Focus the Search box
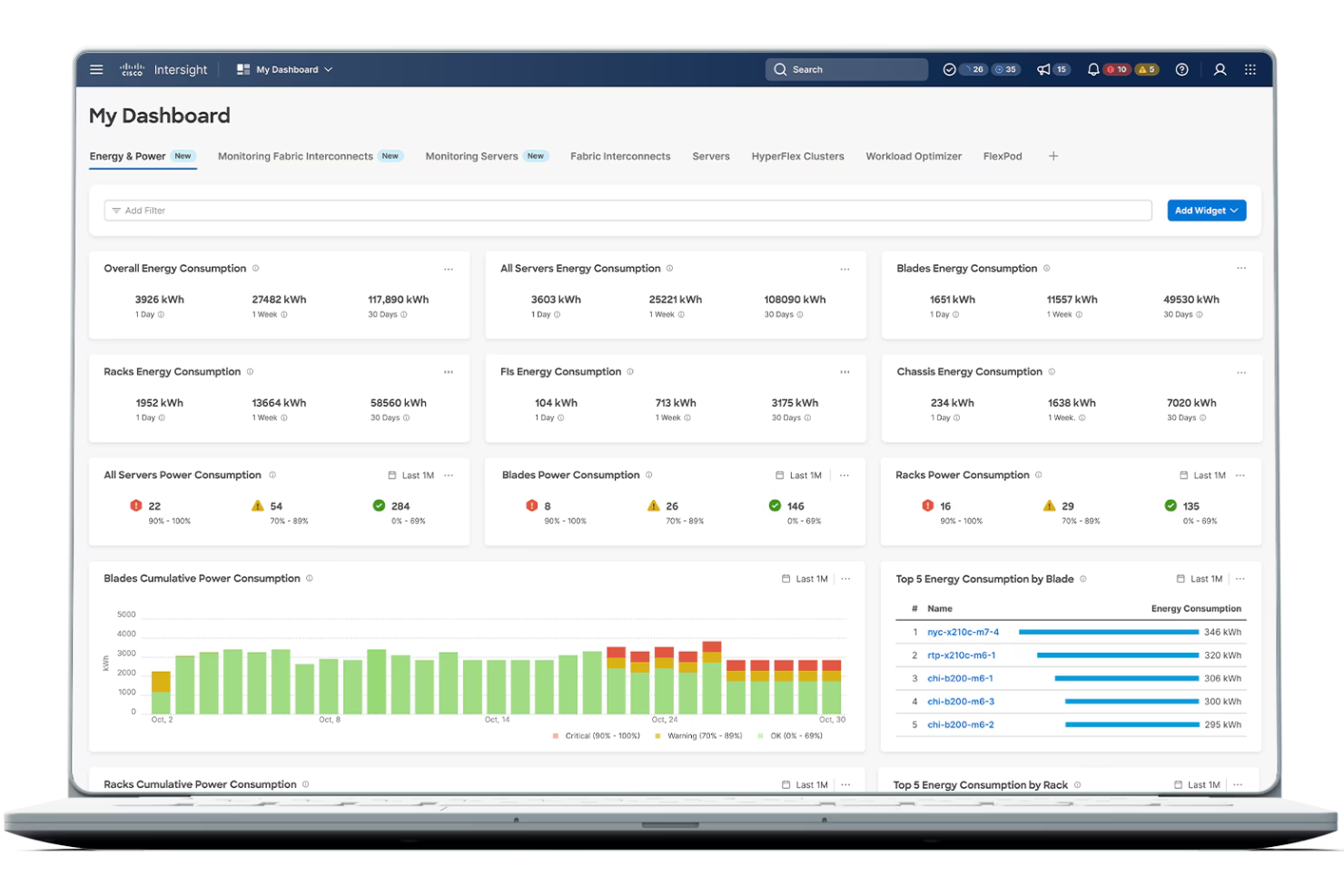This screenshot has height=896, width=1344. click(x=846, y=69)
